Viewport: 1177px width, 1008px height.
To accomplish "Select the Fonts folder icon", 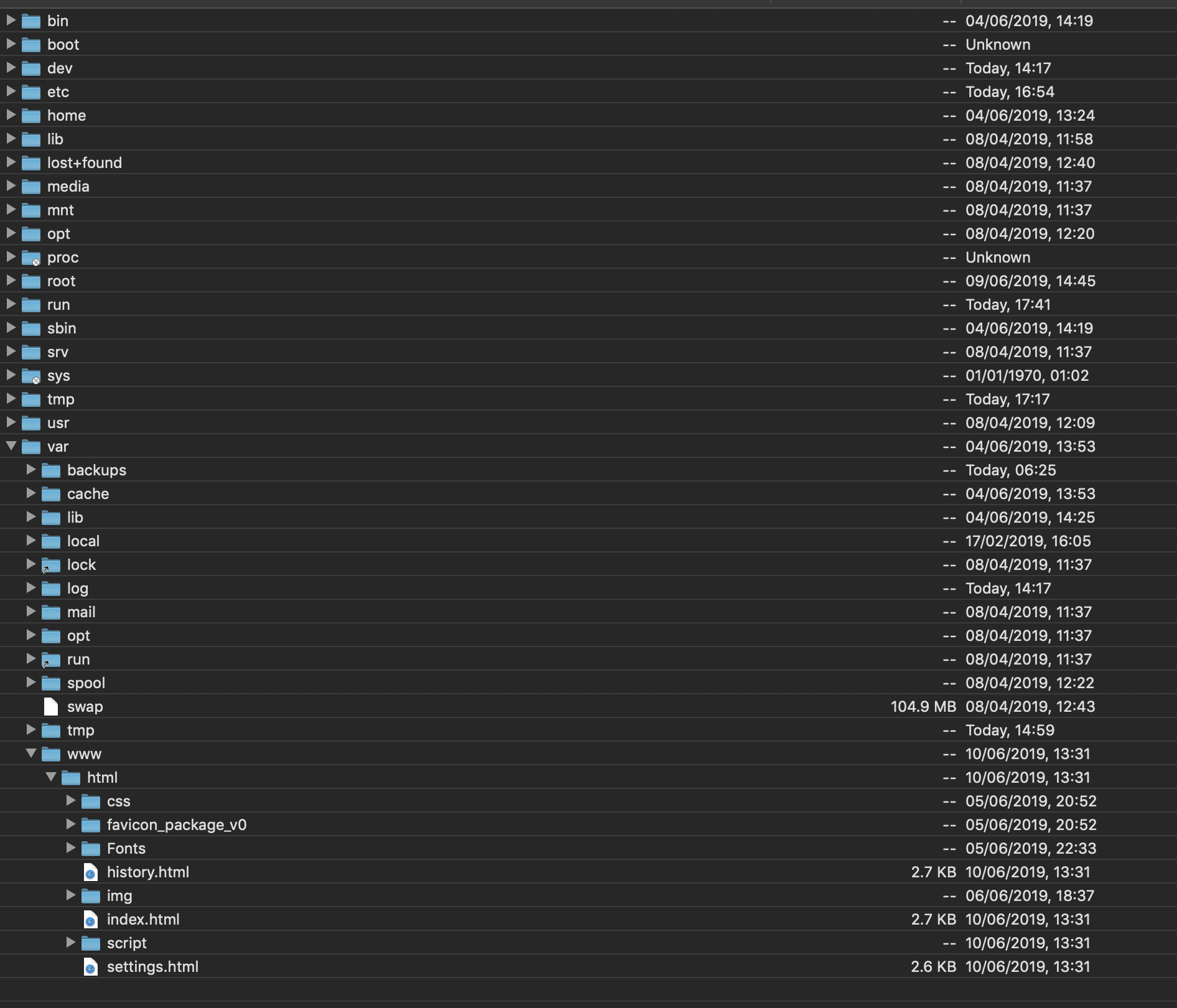I will [91, 849].
